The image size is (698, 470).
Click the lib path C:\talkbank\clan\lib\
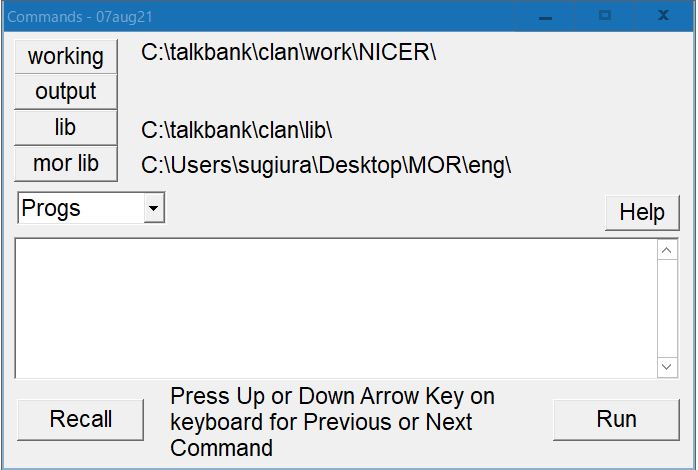click(237, 130)
